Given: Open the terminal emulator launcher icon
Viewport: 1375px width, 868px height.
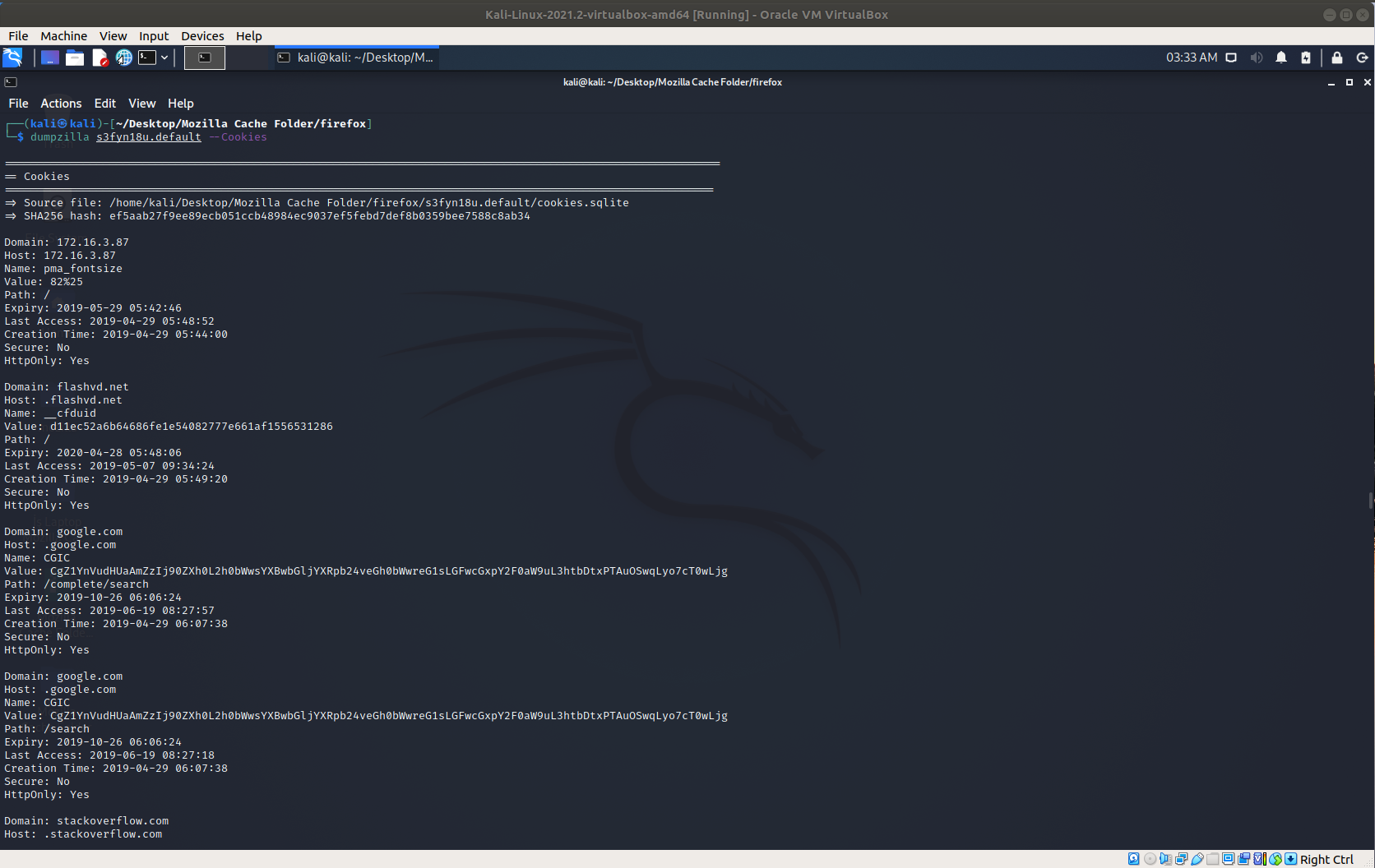Looking at the screenshot, I should click(147, 58).
